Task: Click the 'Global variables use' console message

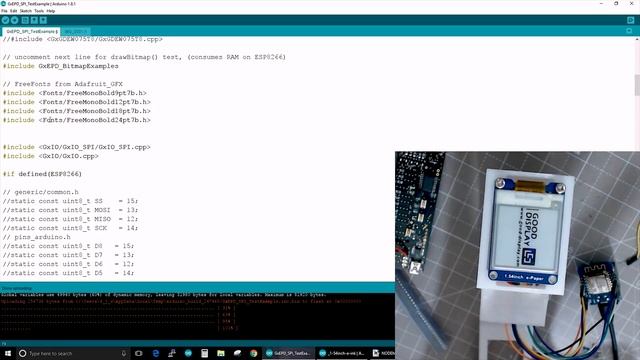Action: [164, 295]
